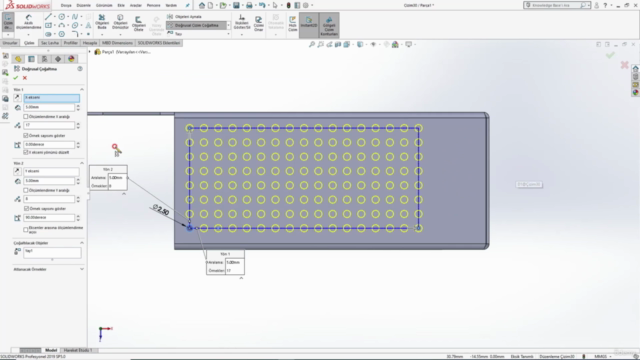Image resolution: width=640 pixels, height=360 pixels.
Task: Click the X ekseni direction field
Action: (51, 98)
